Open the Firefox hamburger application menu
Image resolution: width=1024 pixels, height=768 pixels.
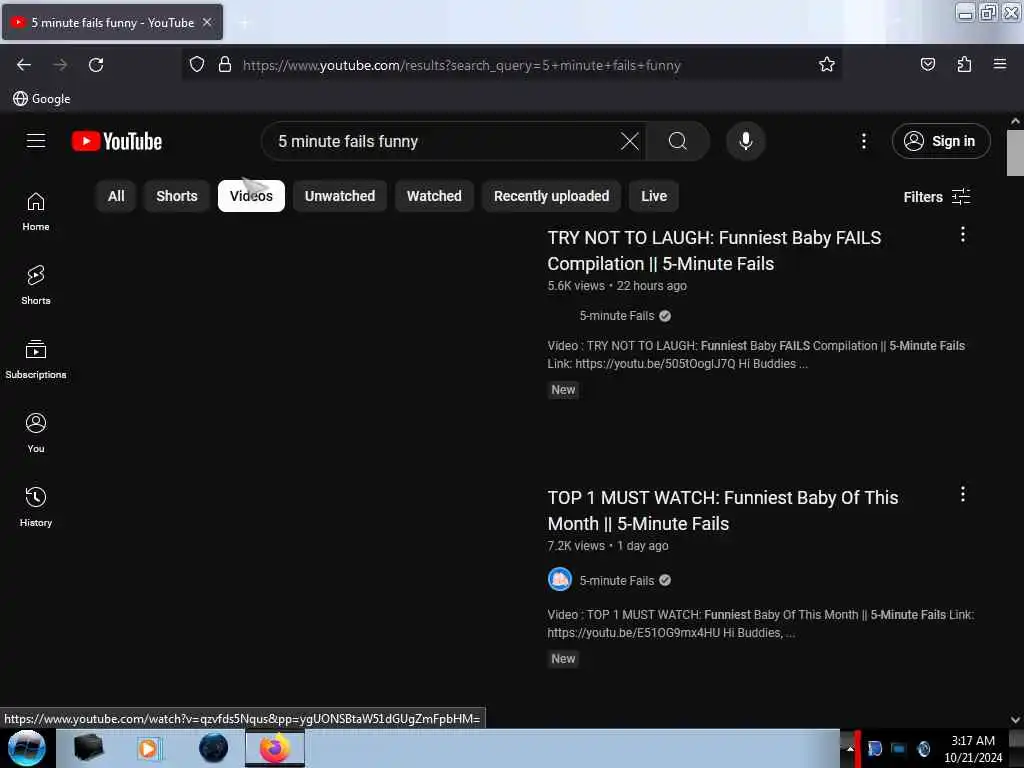pyautogui.click(x=999, y=64)
